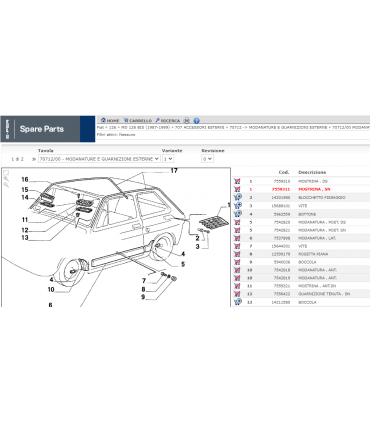The width and height of the screenshot is (370, 423).
Task: Click the Cod. column header
Action: click(x=284, y=172)
